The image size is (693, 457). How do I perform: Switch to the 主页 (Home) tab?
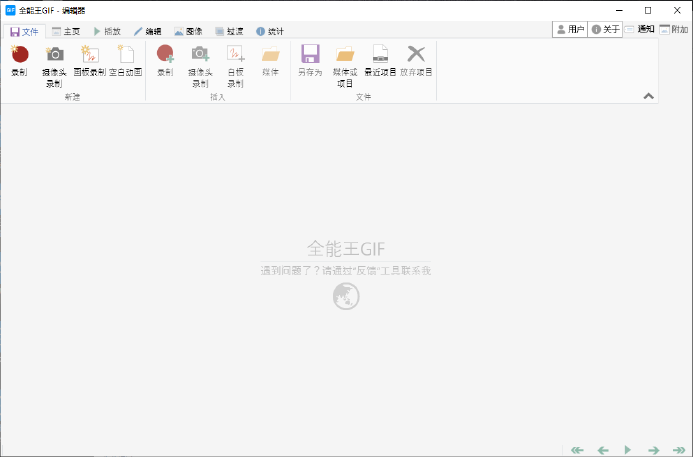click(x=66, y=31)
